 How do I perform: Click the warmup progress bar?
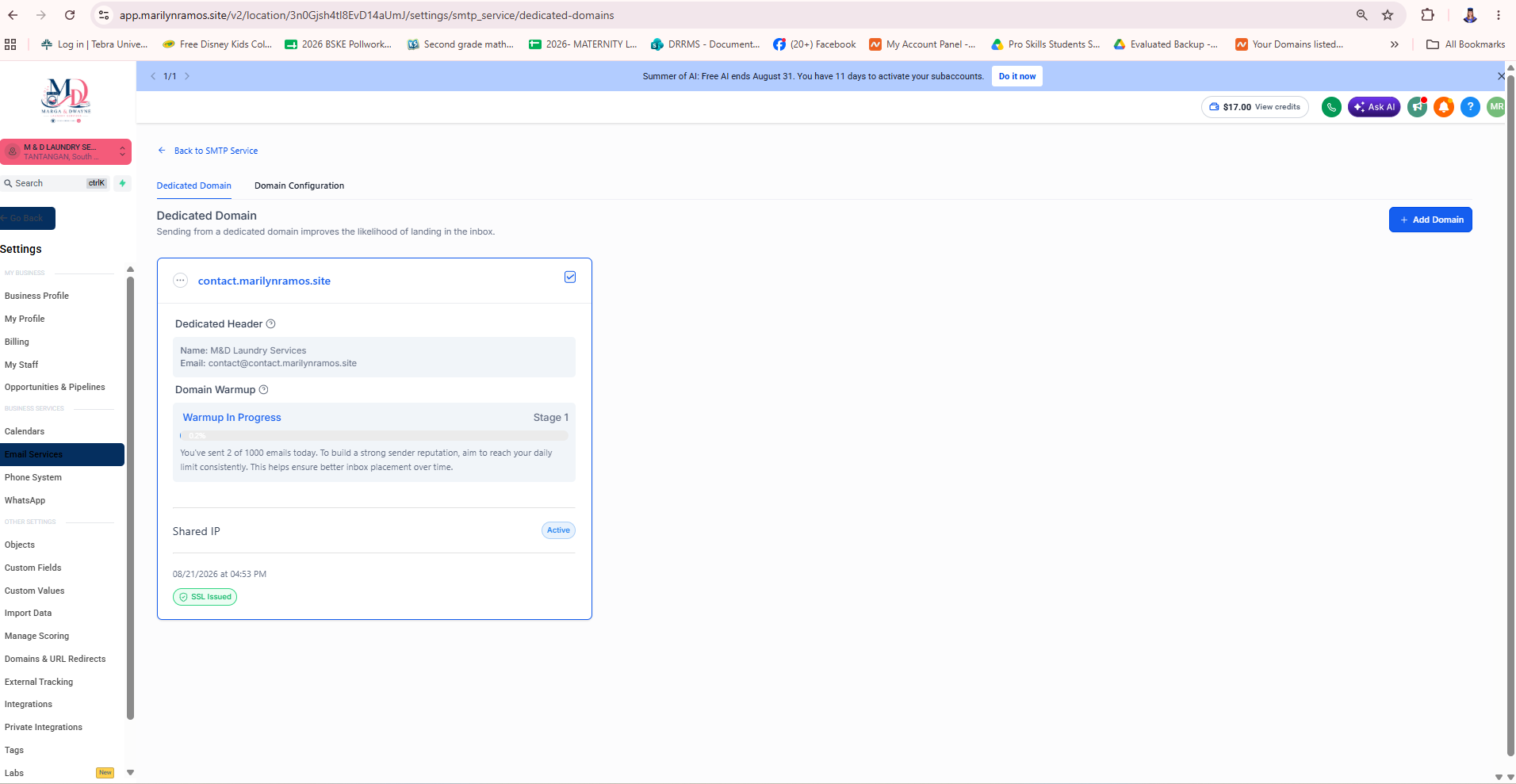tap(374, 435)
